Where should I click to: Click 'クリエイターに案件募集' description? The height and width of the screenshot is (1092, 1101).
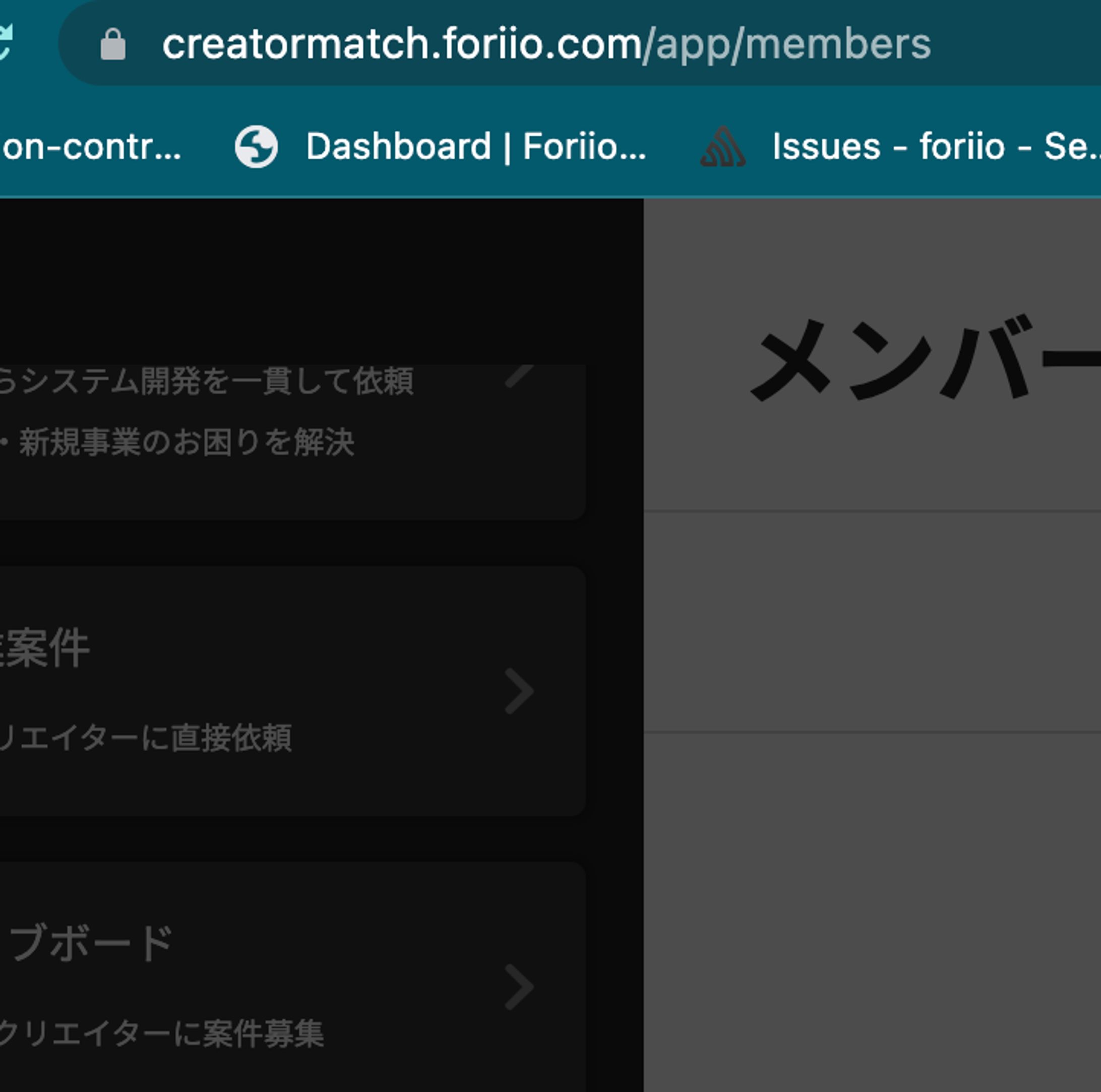[x=161, y=1034]
